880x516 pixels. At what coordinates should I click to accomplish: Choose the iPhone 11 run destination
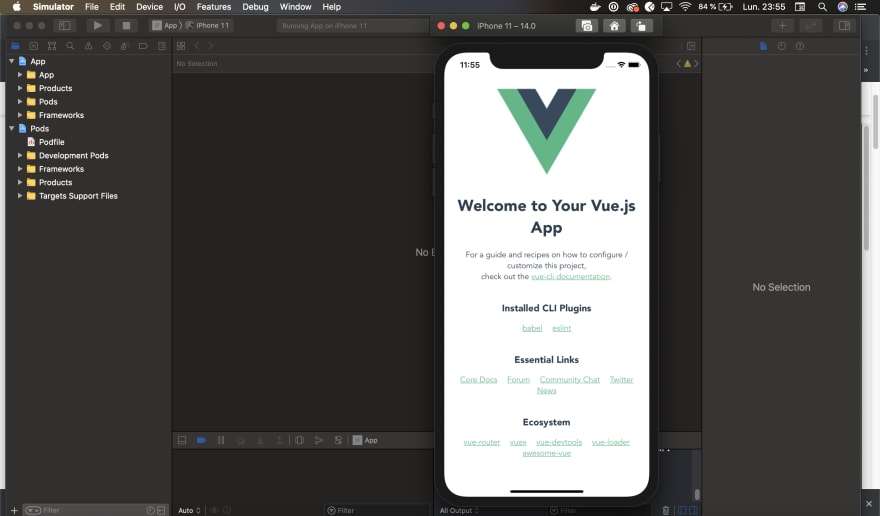[x=208, y=25]
